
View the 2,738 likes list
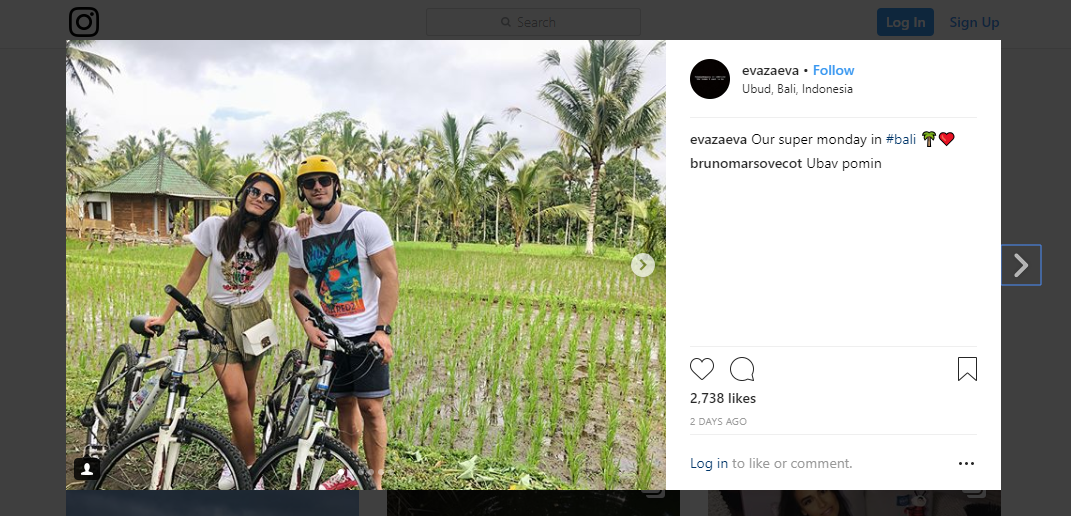[723, 398]
